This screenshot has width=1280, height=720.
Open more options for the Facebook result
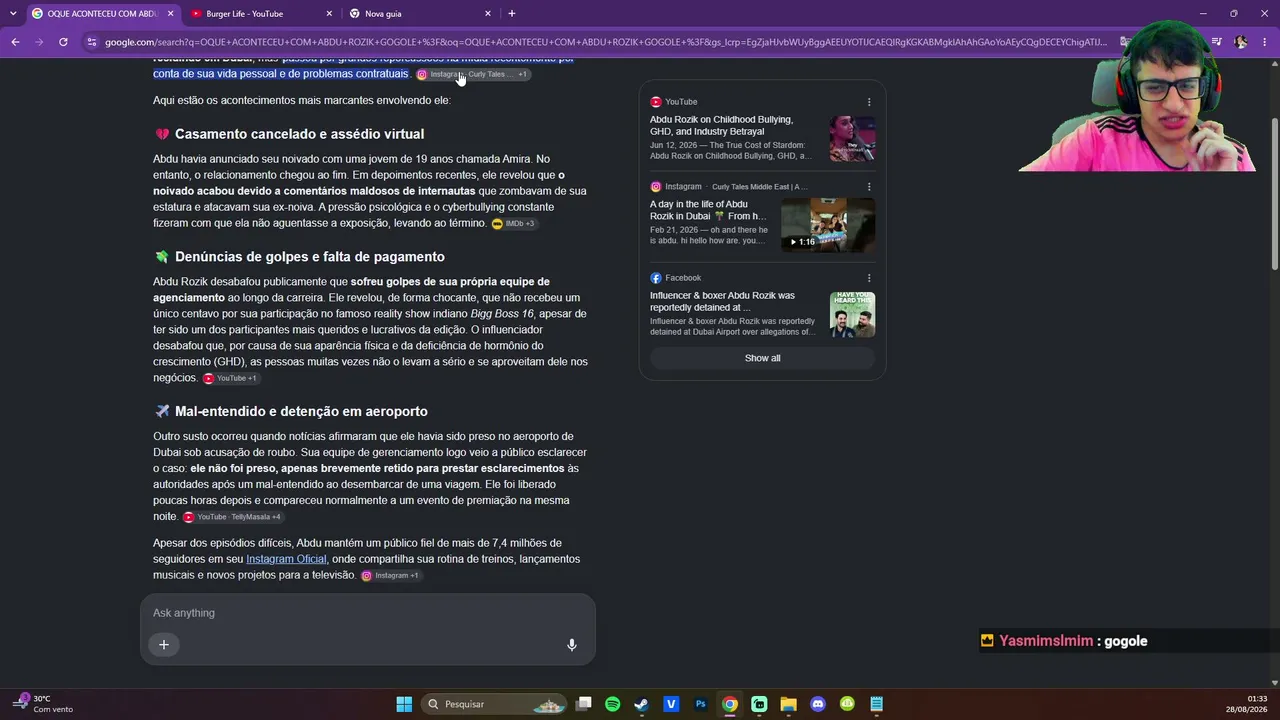[x=869, y=278]
